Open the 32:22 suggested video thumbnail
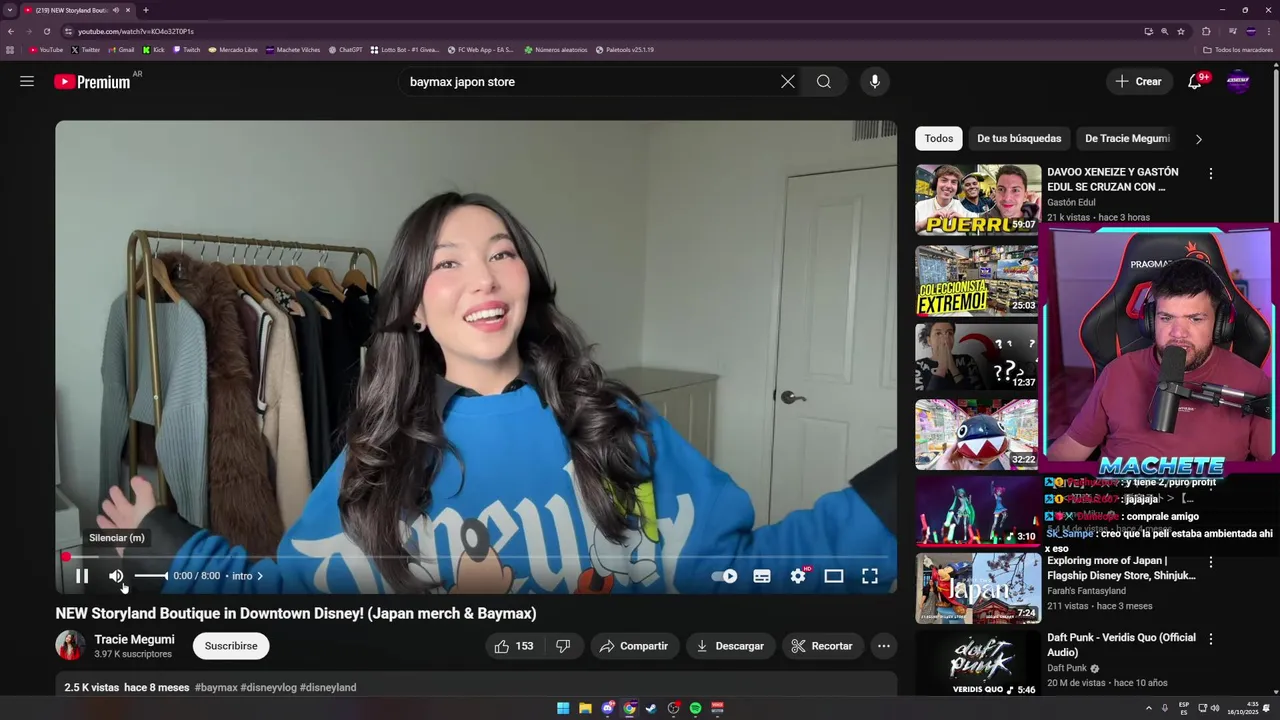Screen dimensions: 1280x720 (x=977, y=435)
